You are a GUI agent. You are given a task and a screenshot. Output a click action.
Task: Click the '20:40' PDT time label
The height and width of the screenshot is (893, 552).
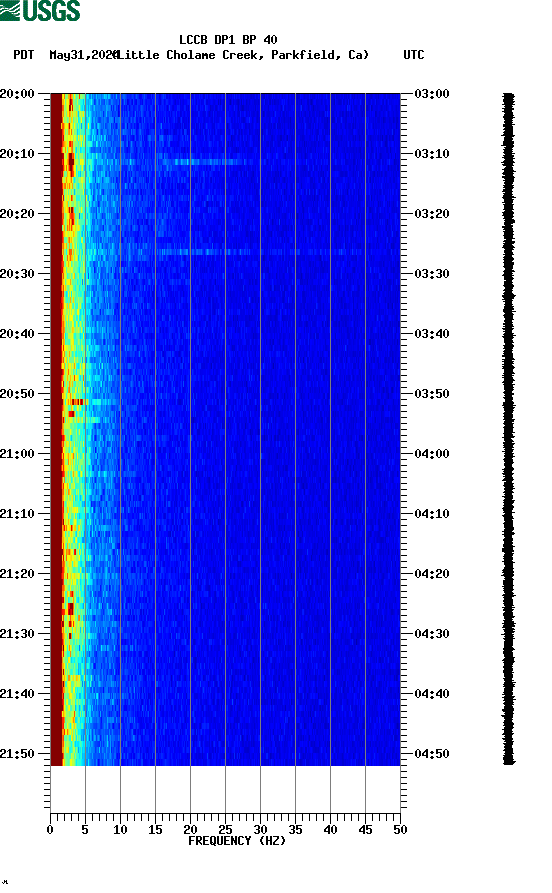click(17, 334)
